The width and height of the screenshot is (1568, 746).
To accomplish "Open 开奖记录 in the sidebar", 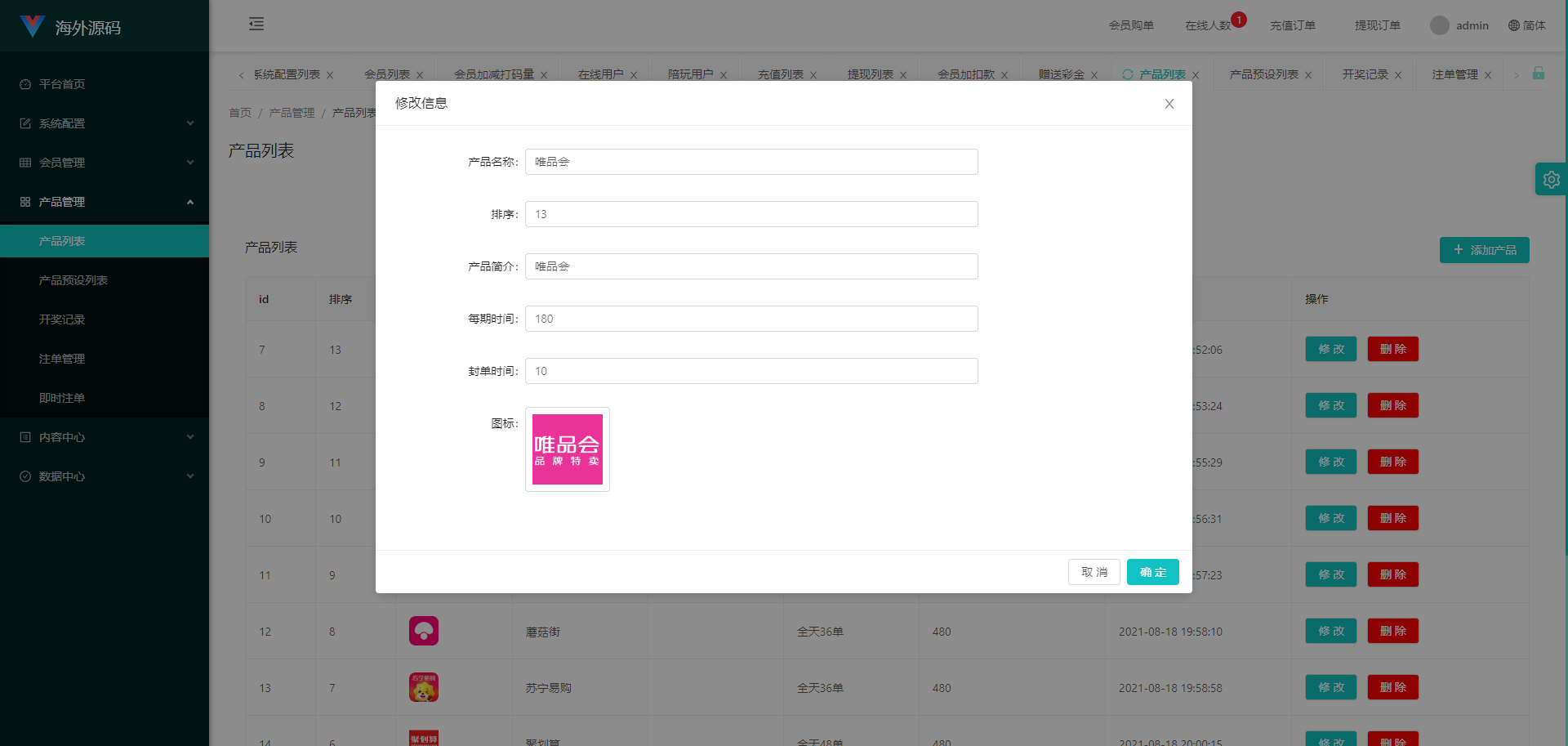I will 62,319.
